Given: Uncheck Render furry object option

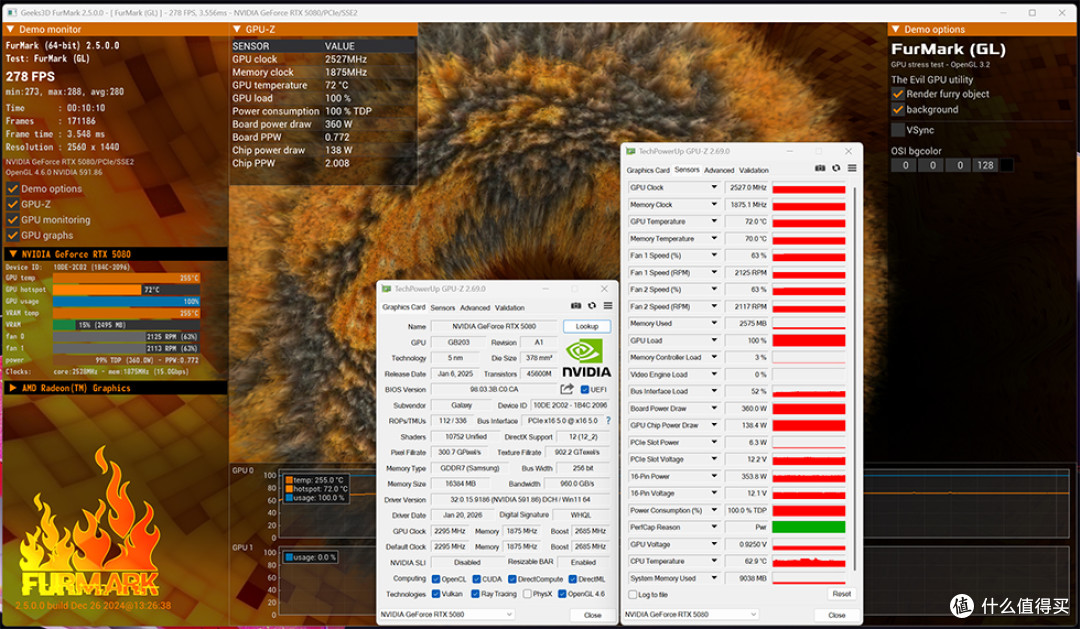Looking at the screenshot, I should 897,94.
